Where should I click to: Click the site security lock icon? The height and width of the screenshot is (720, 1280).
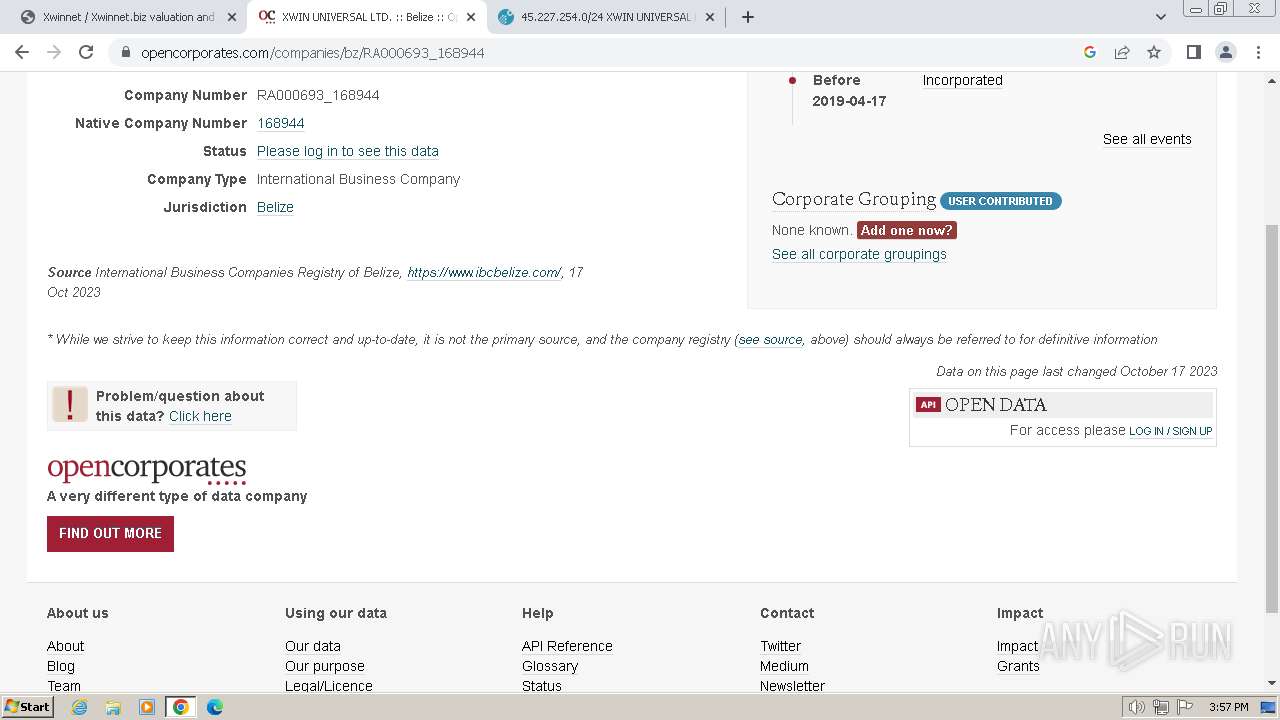click(125, 52)
